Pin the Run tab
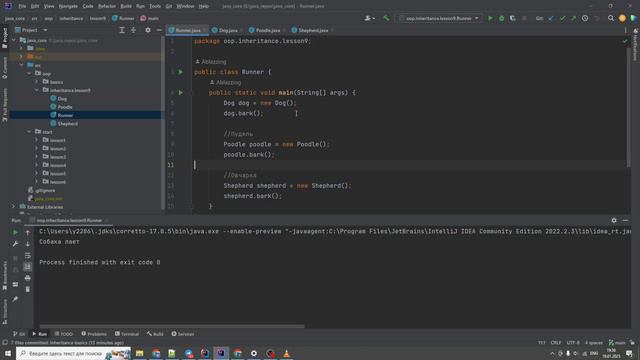Image resolution: width=640 pixels, height=360 pixels. (x=15, y=299)
